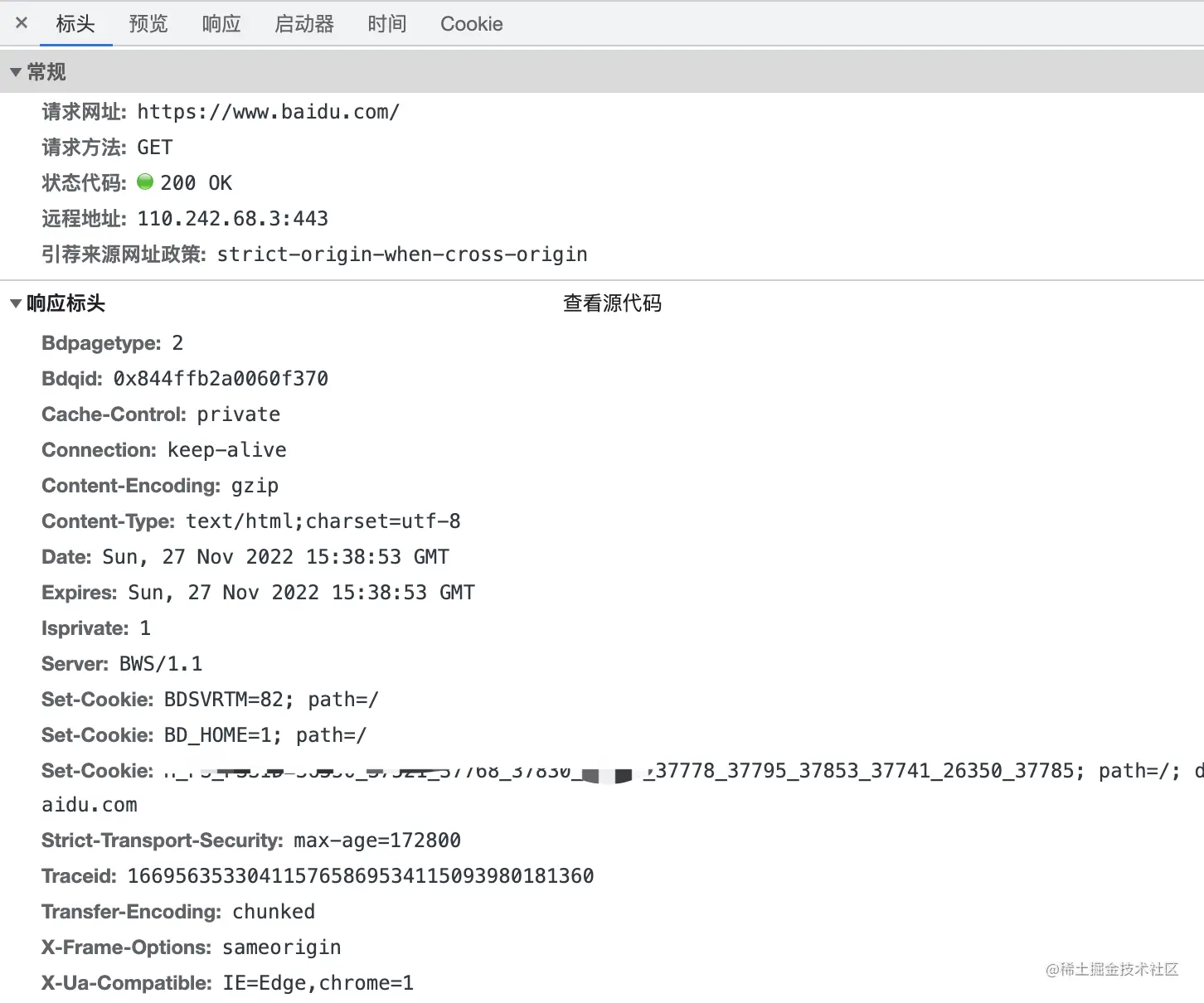
Task: Select Bdqid value 0x844ffb2a0060f370
Action: click(221, 379)
